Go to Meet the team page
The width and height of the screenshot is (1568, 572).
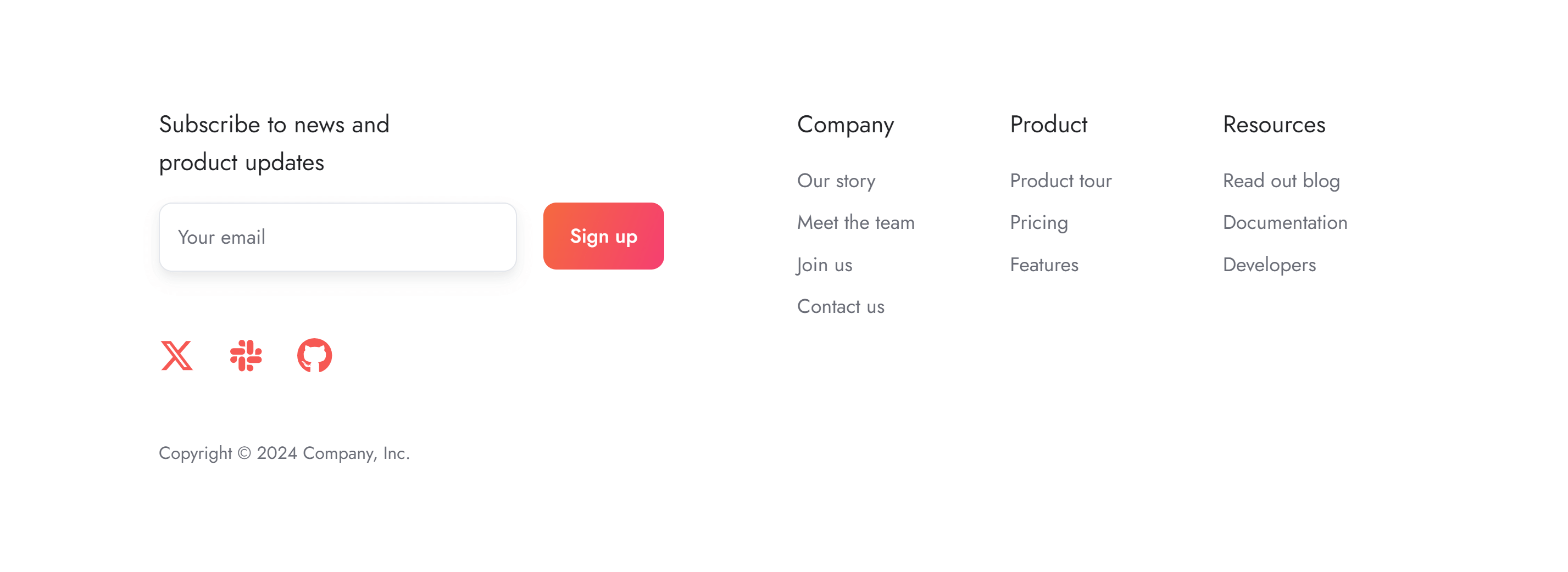coord(855,222)
